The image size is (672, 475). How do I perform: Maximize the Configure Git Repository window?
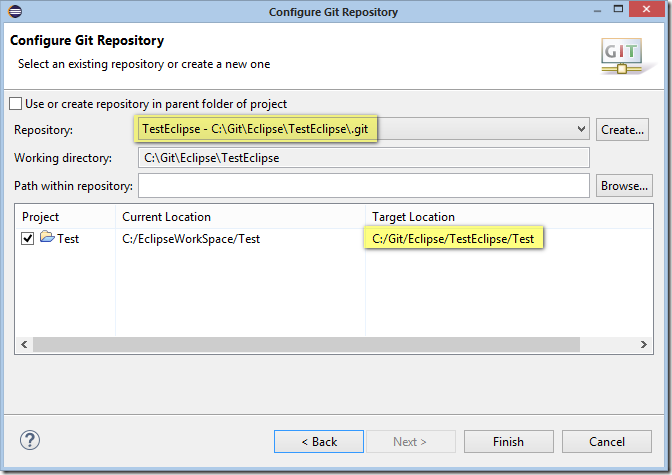click(x=618, y=9)
